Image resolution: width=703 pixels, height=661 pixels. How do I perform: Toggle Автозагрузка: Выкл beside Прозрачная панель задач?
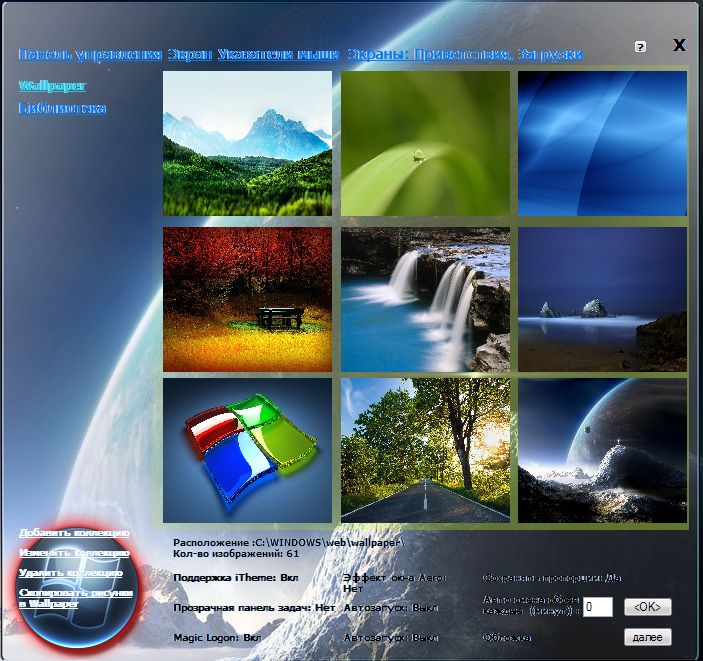(x=391, y=608)
